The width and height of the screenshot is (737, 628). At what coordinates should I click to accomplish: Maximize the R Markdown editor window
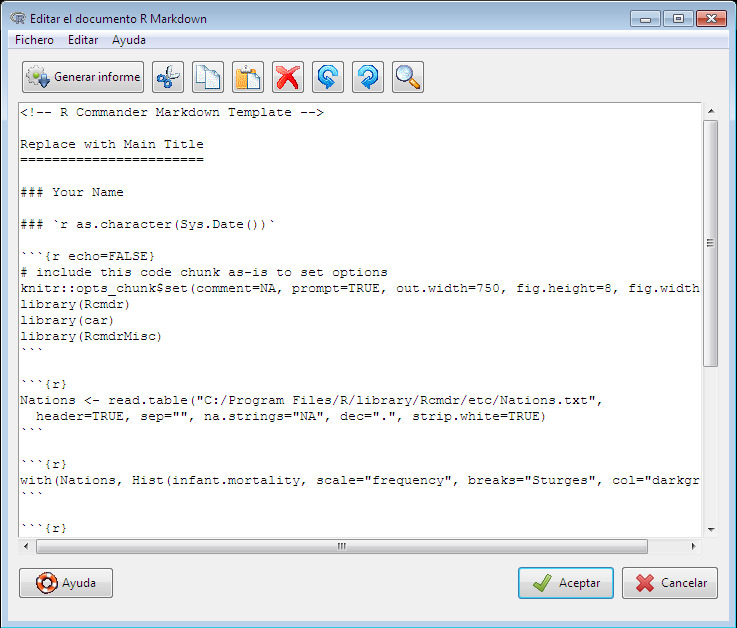click(x=678, y=19)
